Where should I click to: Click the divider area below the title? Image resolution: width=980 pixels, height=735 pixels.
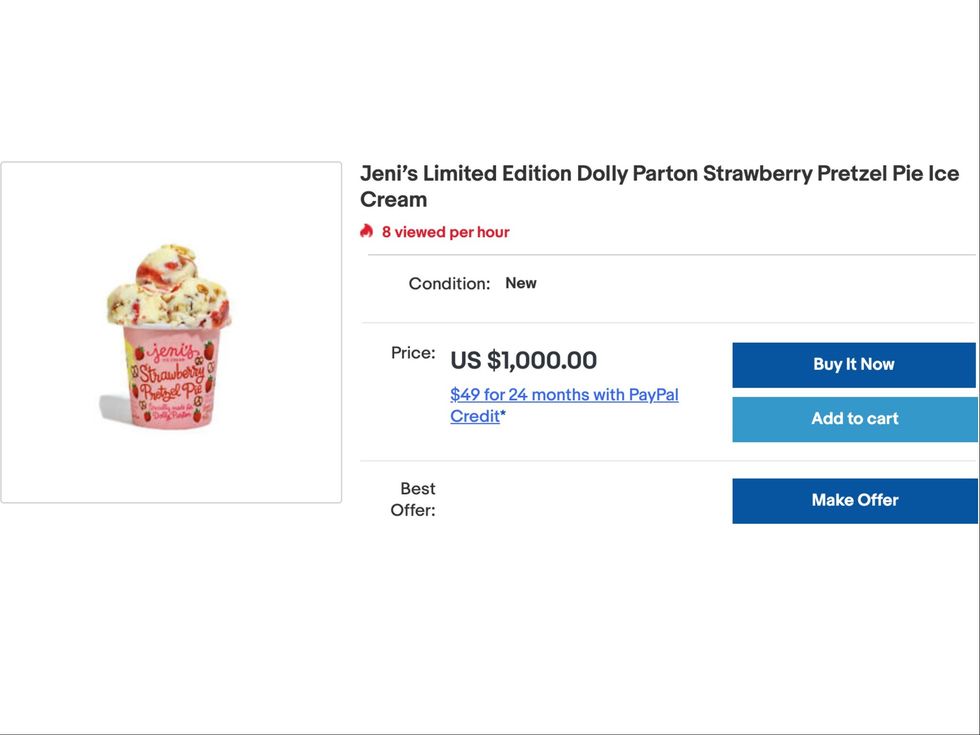tap(670, 257)
